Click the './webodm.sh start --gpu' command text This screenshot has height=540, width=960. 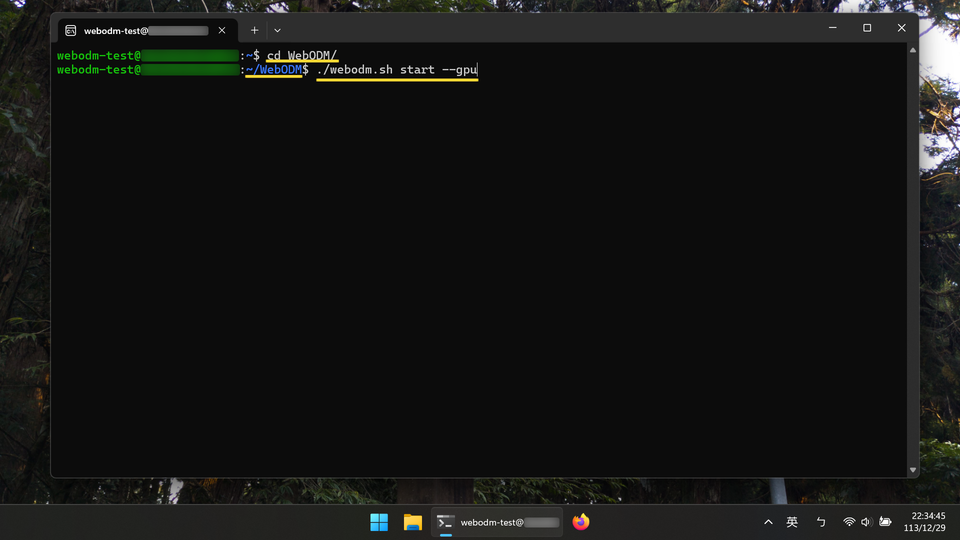pos(397,70)
